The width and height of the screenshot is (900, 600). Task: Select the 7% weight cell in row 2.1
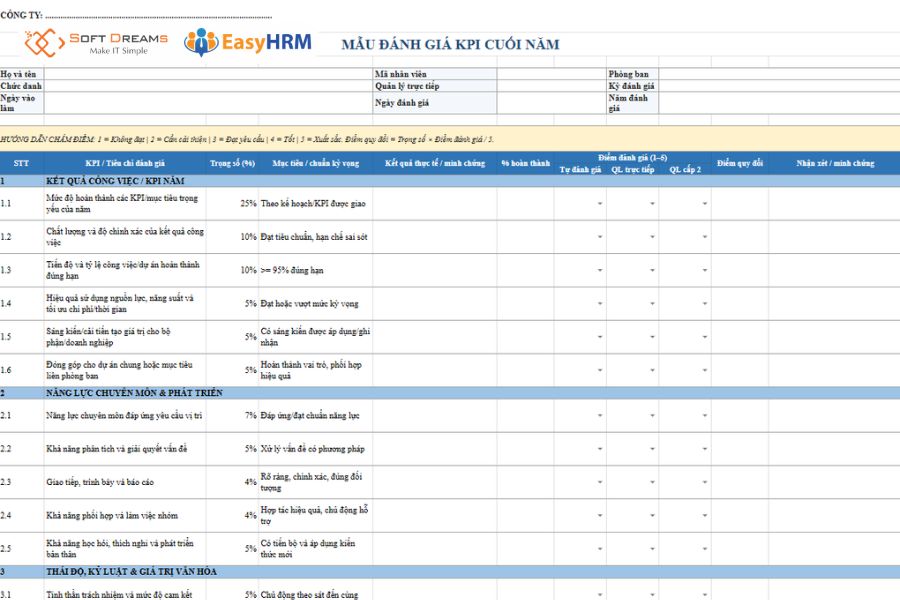pos(232,416)
